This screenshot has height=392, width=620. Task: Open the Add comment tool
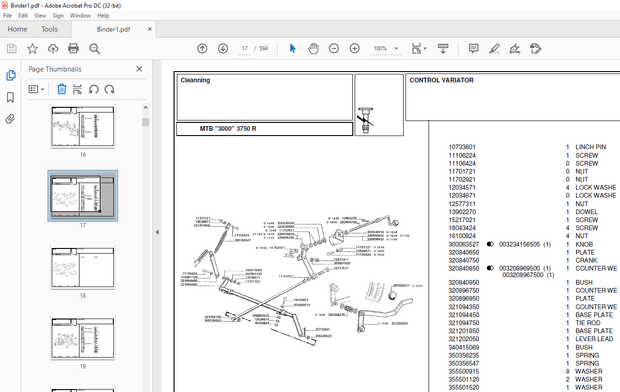coord(473,49)
